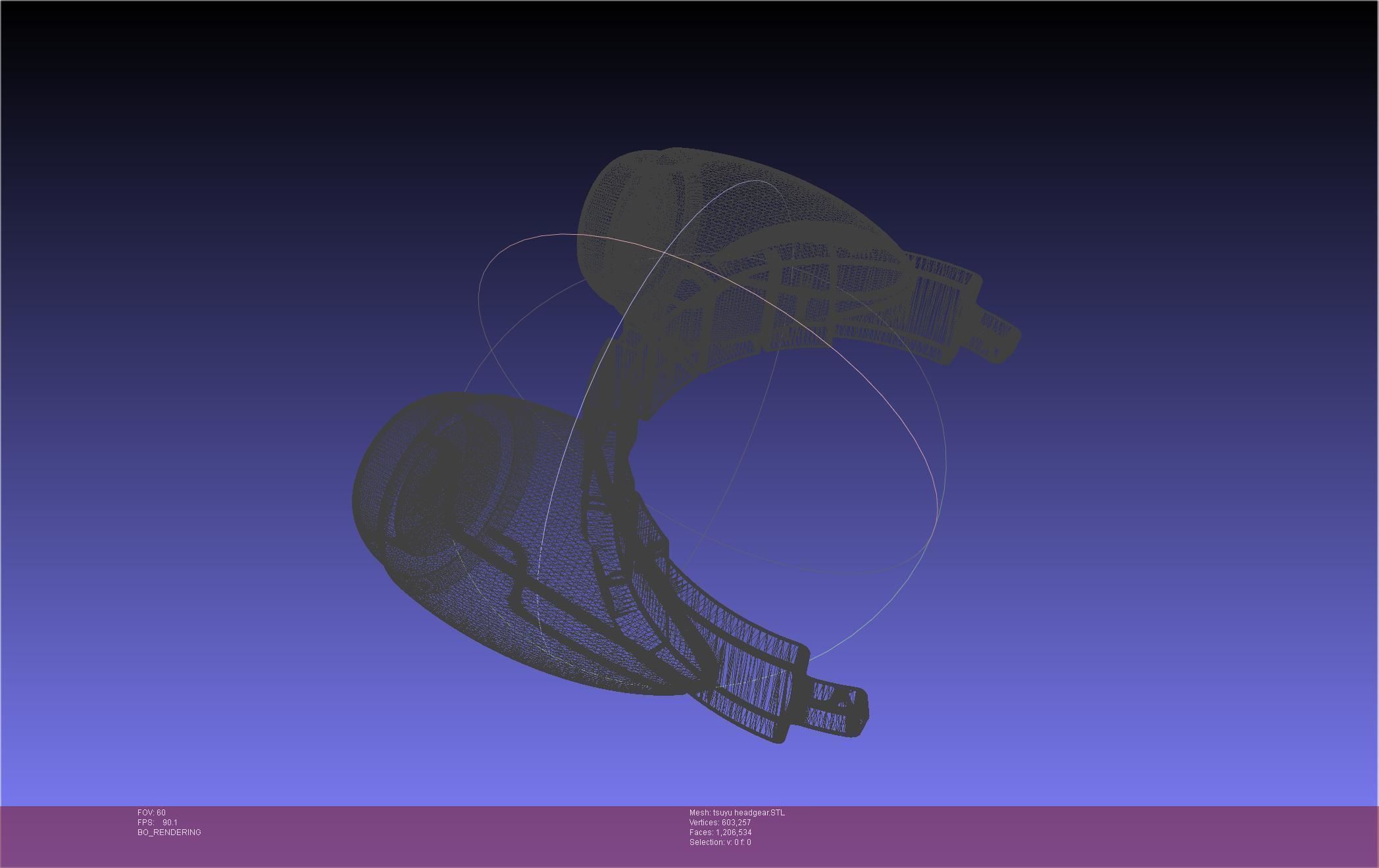
Task: Click the 'Mesh: tsuyu headgear.STL' label
Action: 737,813
